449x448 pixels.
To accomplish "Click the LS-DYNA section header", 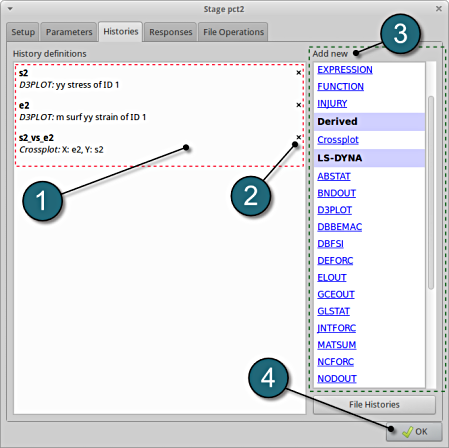I will pos(369,158).
